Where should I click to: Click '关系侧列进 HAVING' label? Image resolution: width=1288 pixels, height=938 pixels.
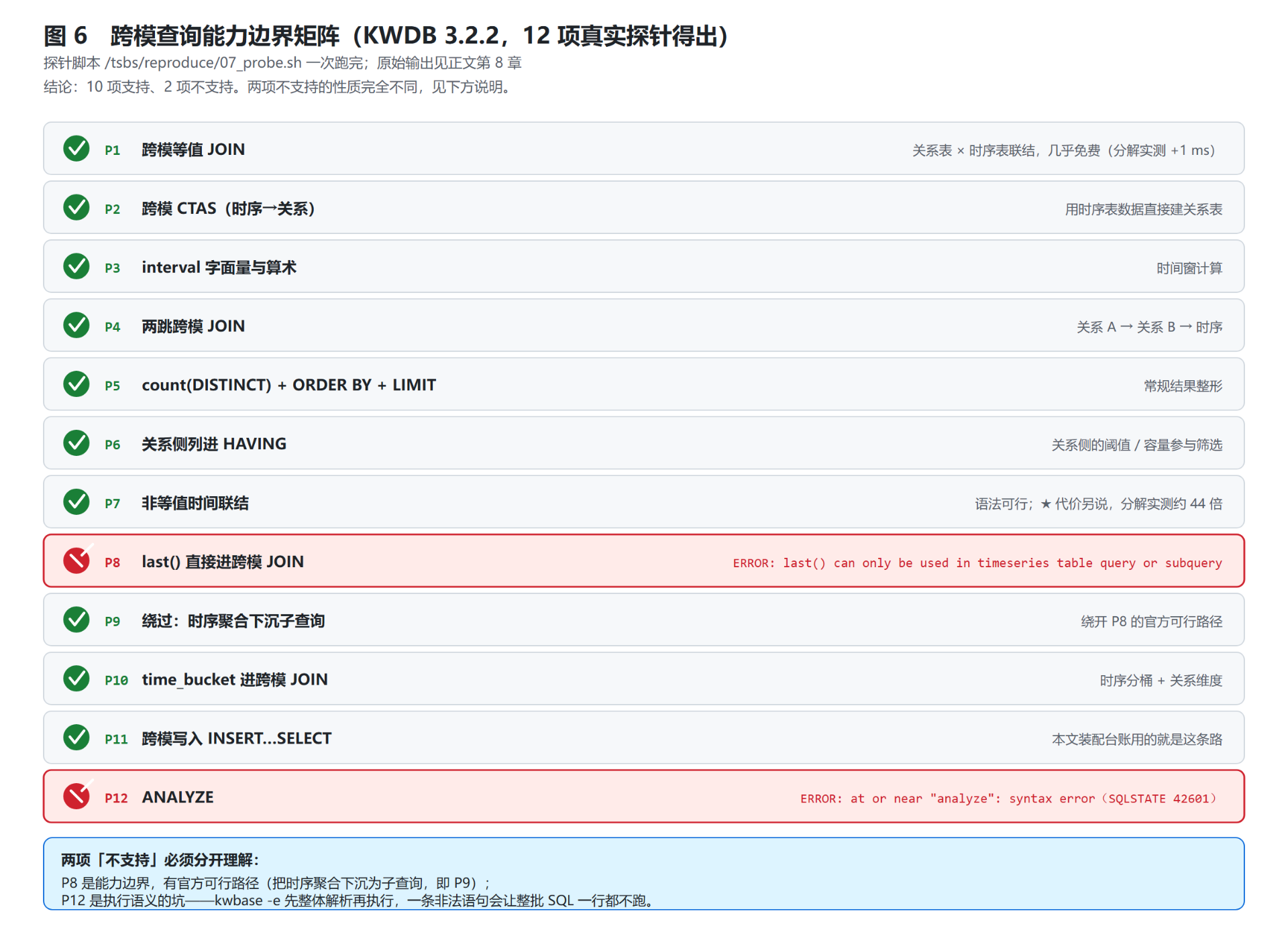[x=214, y=444]
